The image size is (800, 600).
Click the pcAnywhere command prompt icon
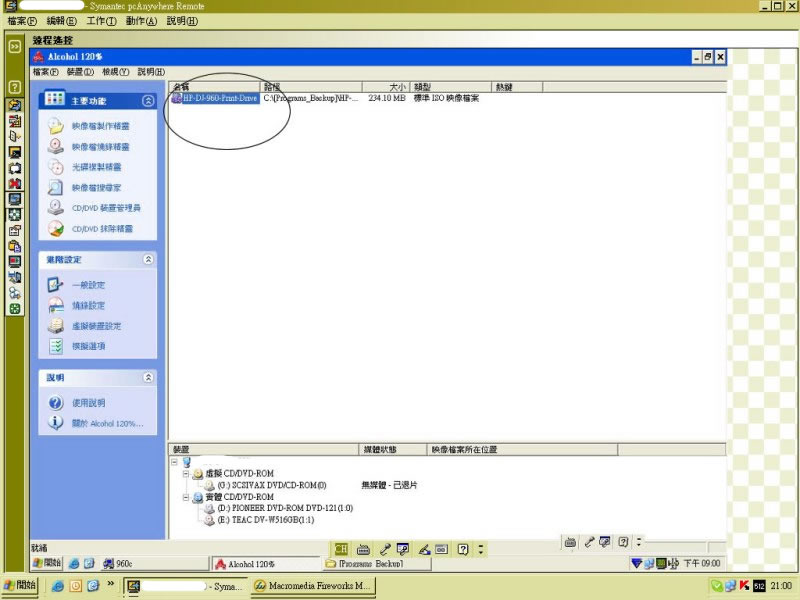pos(15,152)
